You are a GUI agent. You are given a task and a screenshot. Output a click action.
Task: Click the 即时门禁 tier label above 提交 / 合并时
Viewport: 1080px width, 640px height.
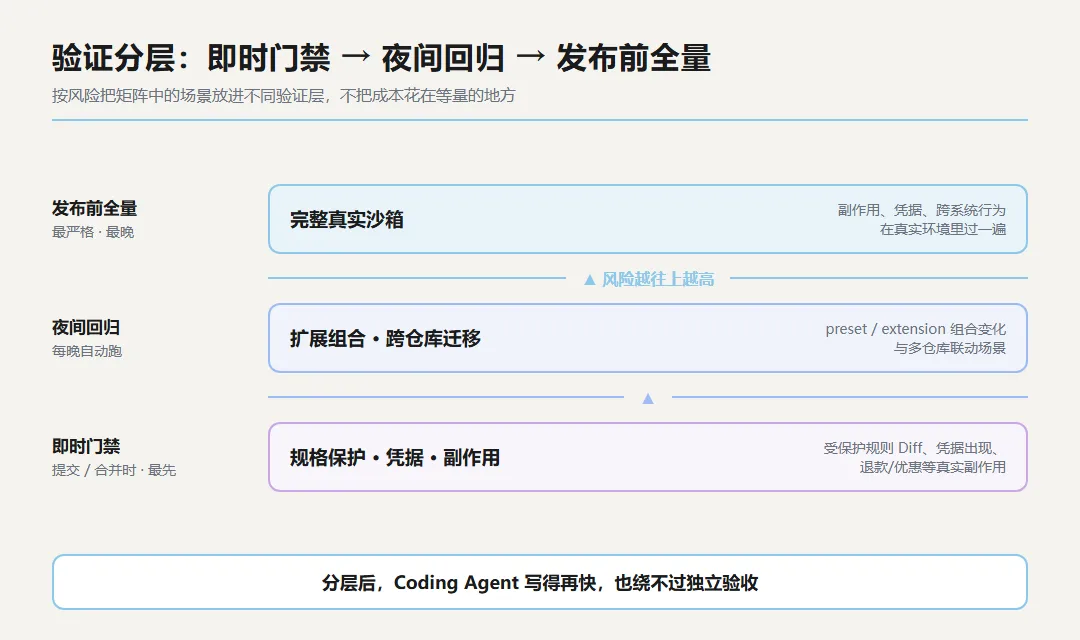click(x=86, y=446)
